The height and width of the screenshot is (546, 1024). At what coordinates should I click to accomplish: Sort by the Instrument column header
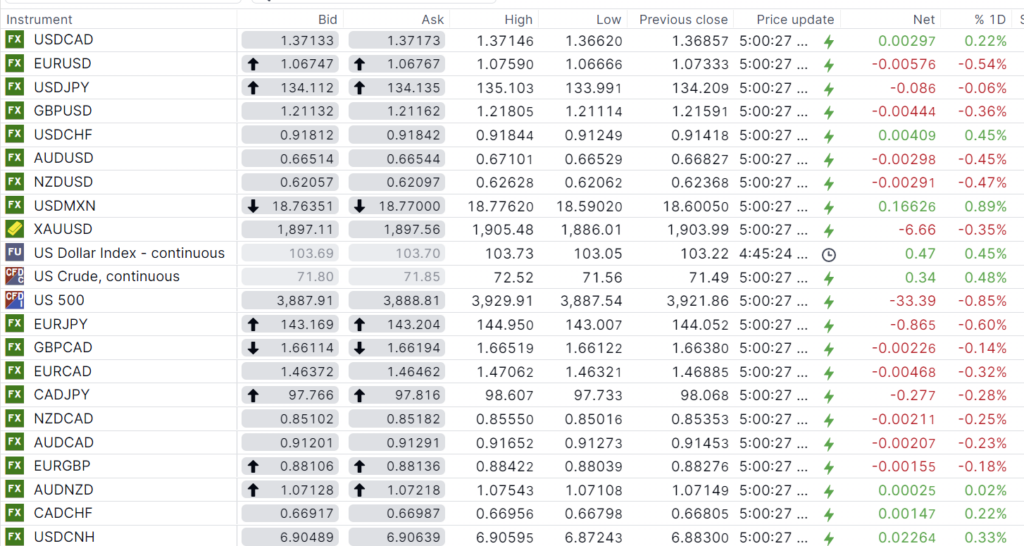tap(39, 19)
